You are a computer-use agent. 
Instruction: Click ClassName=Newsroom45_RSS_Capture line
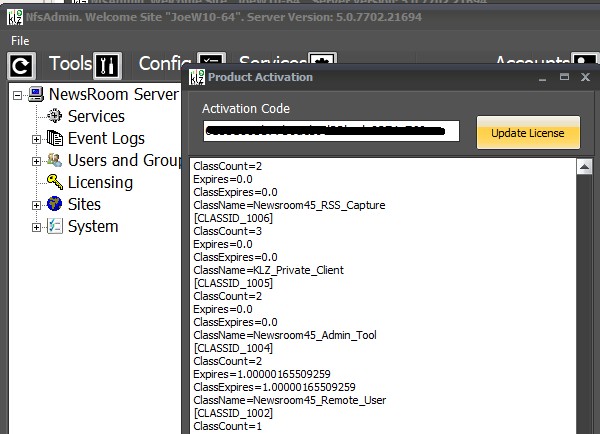point(289,206)
